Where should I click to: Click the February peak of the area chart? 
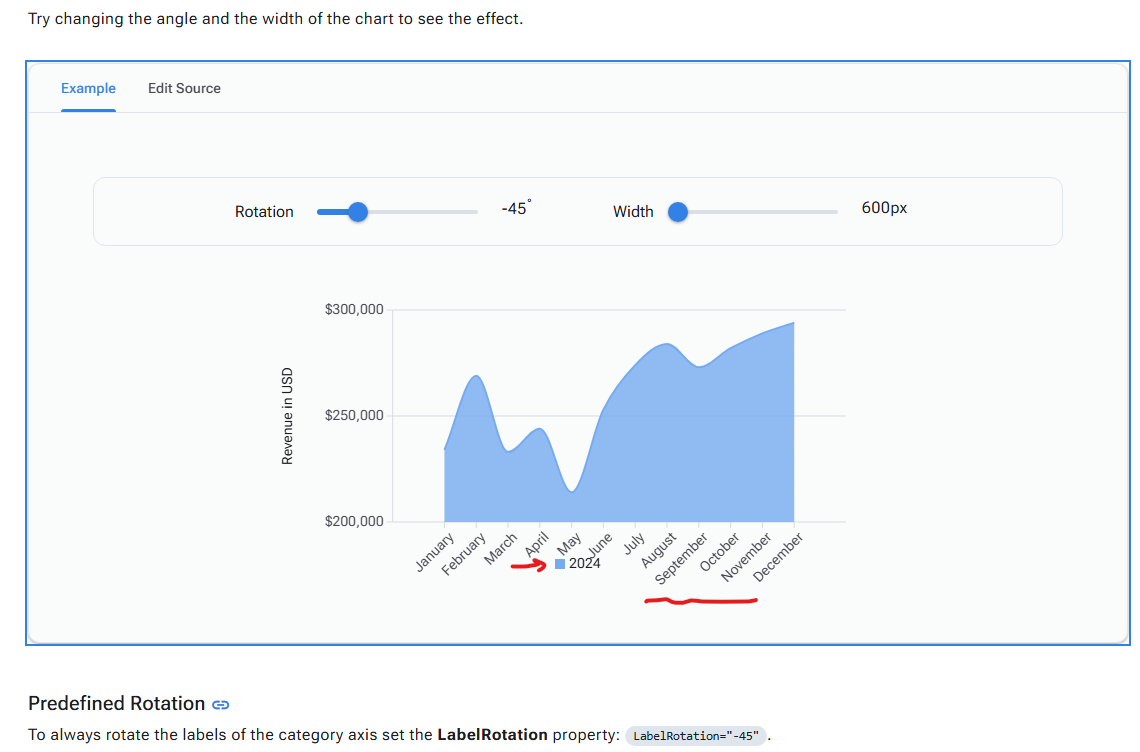click(476, 377)
